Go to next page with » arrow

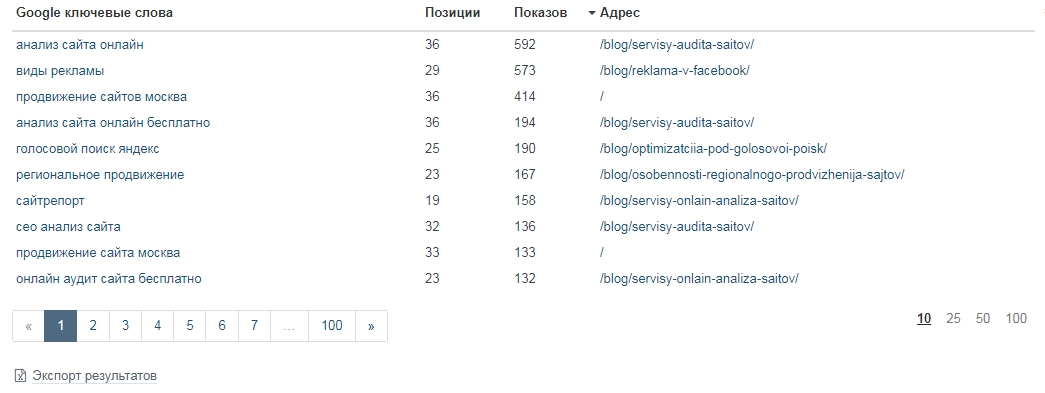point(371,326)
